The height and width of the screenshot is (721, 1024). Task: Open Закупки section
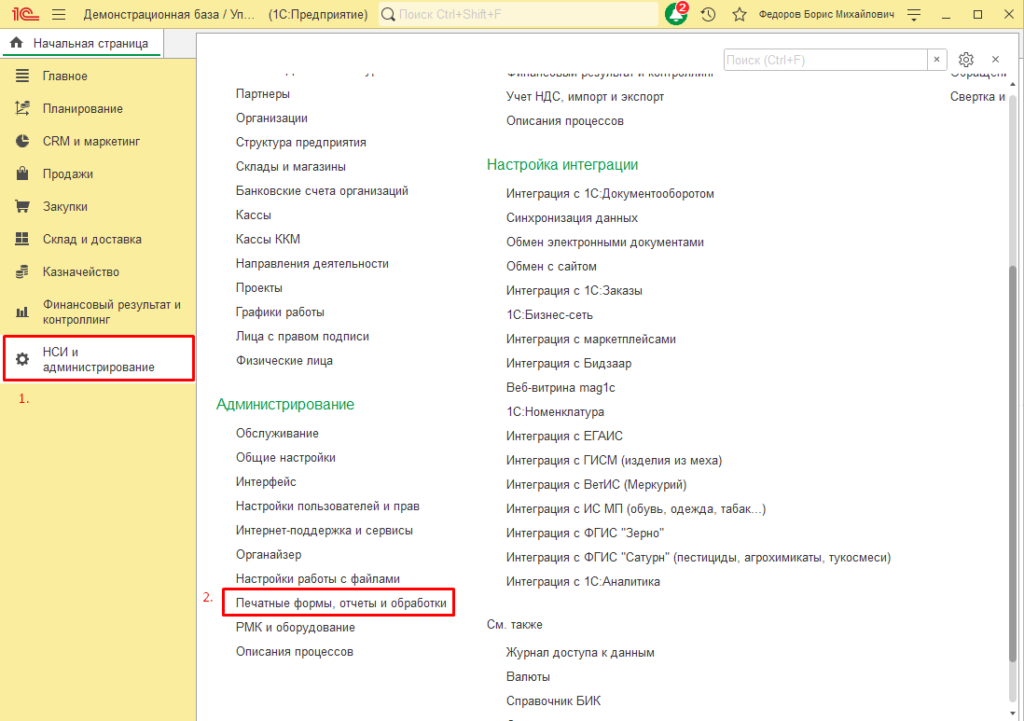pos(98,206)
